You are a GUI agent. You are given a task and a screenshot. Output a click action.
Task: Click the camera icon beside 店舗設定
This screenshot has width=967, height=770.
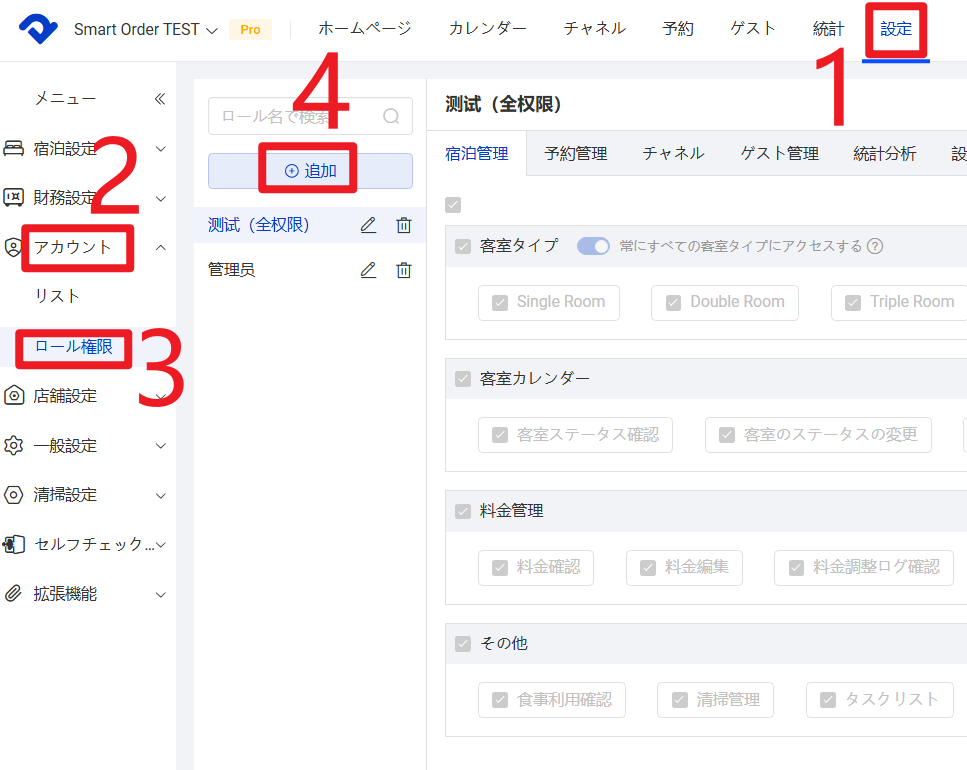[x=14, y=395]
